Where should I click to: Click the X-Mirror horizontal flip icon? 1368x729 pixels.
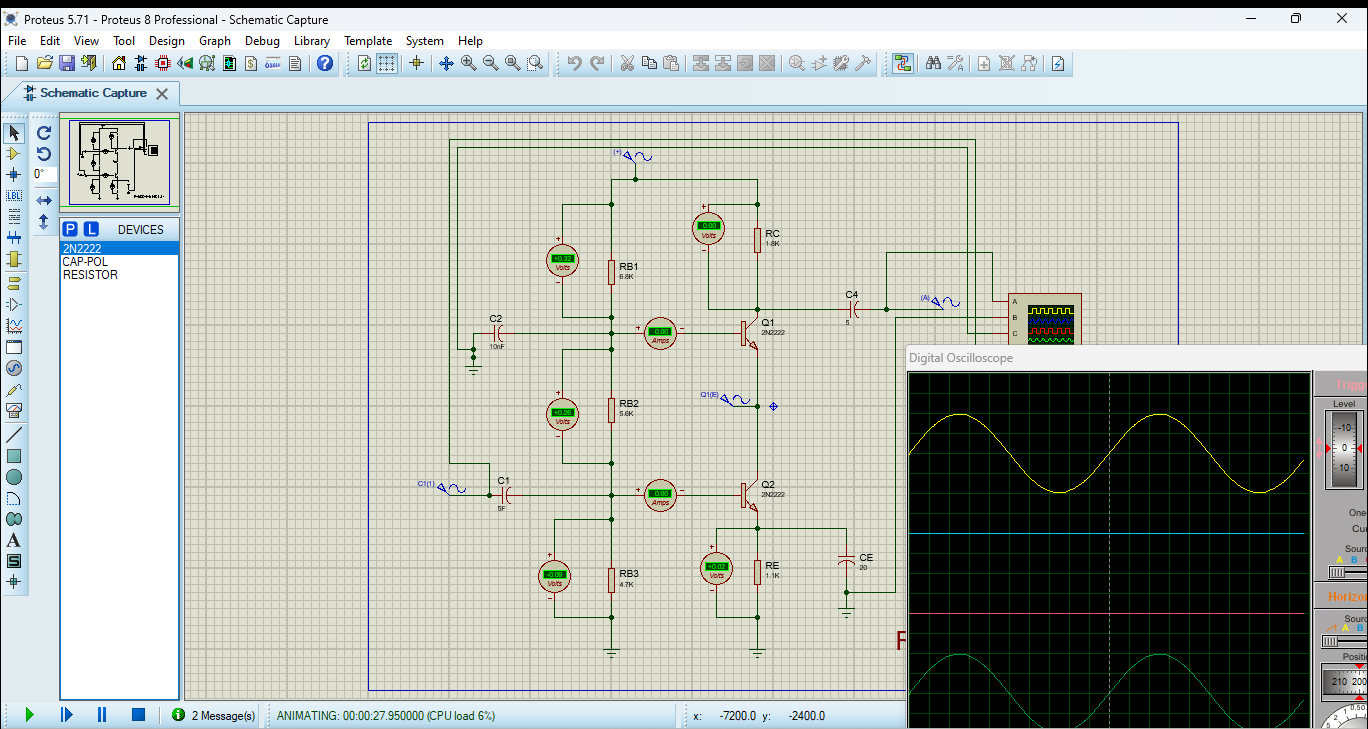[44, 200]
